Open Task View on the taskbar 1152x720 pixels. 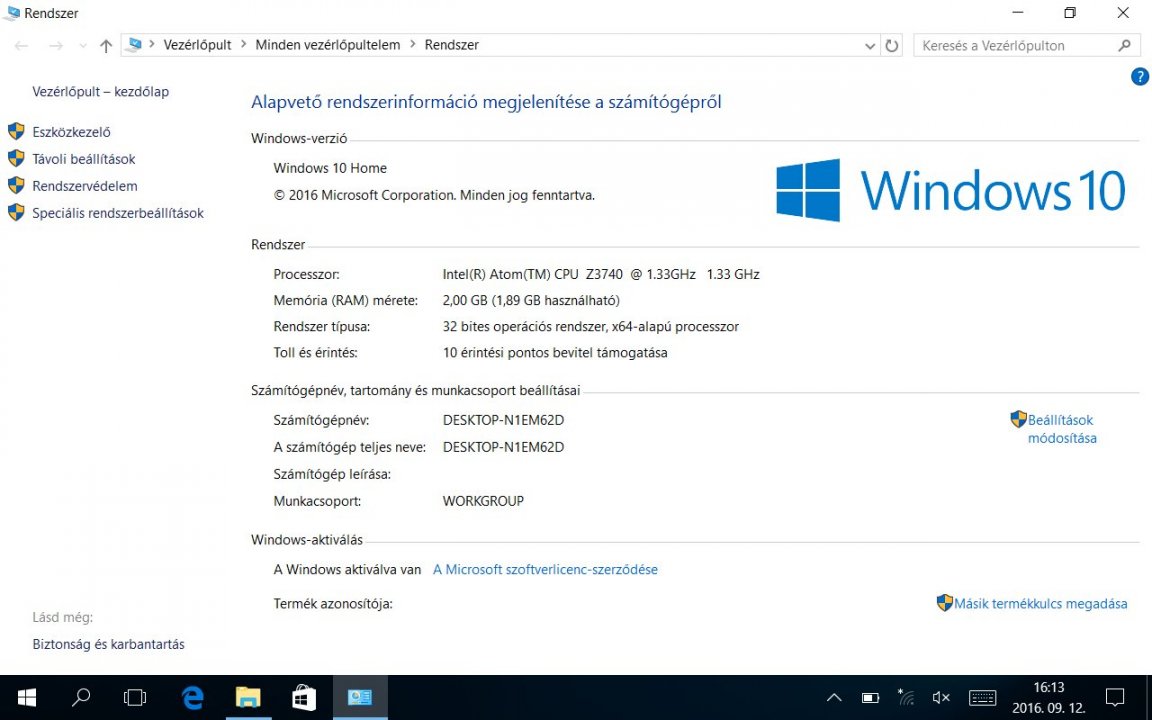point(135,697)
